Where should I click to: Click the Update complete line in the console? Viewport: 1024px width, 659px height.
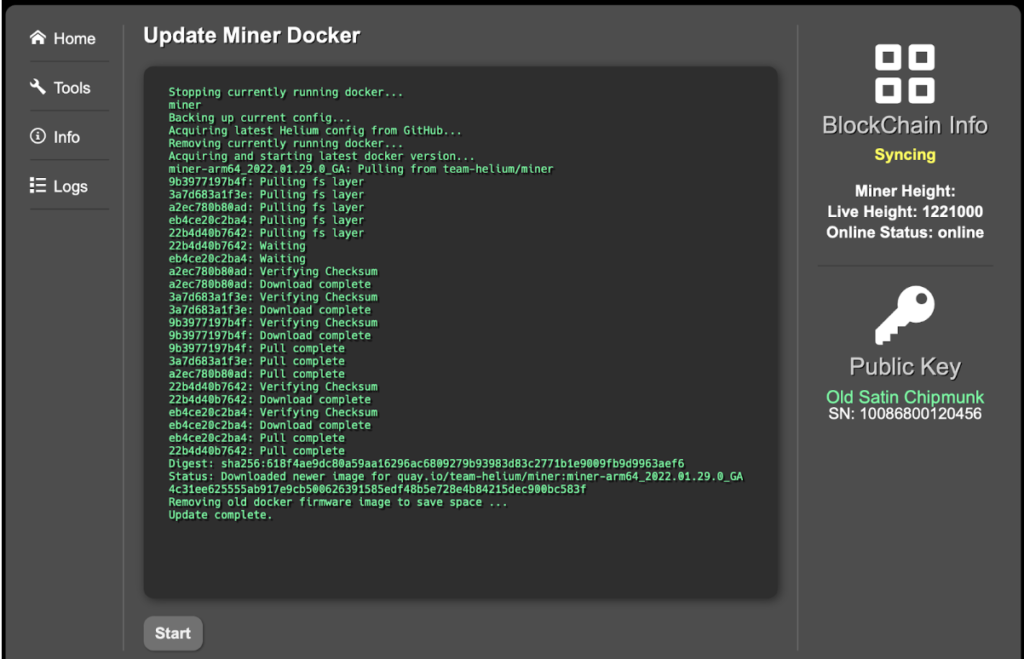(x=219, y=515)
